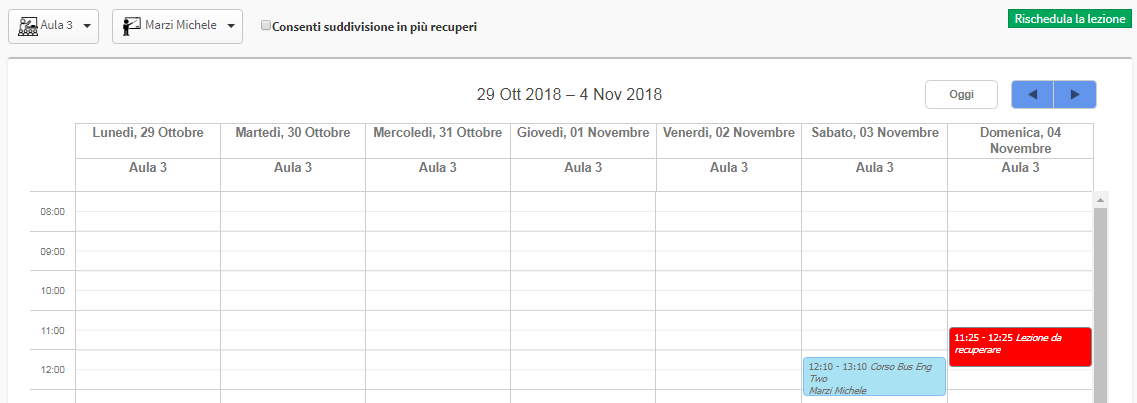
Task: Click the 10:00 slot on Mercoledì
Action: click(x=438, y=291)
